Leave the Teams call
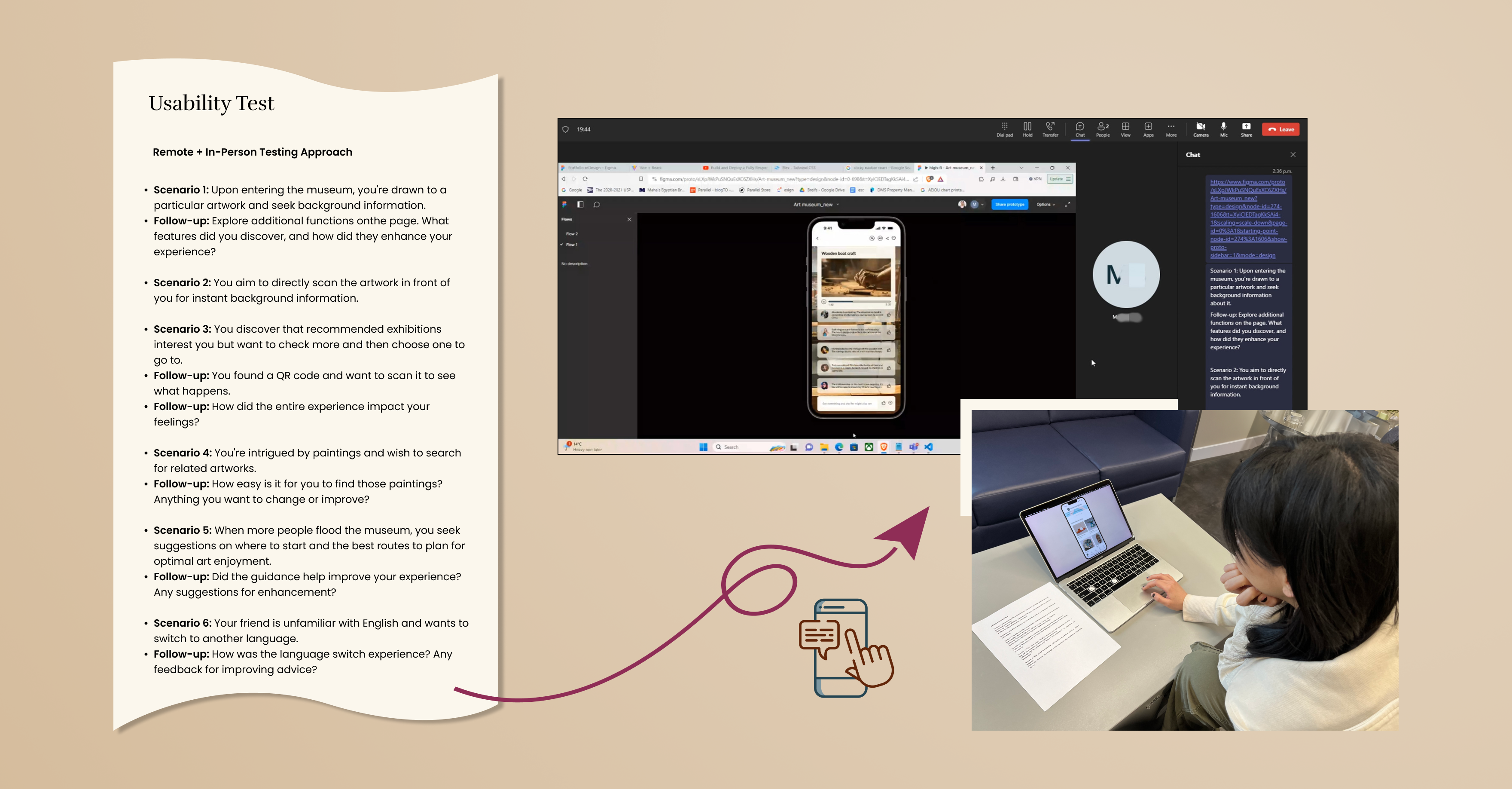Viewport: 1512px width, 796px height. click(1281, 129)
